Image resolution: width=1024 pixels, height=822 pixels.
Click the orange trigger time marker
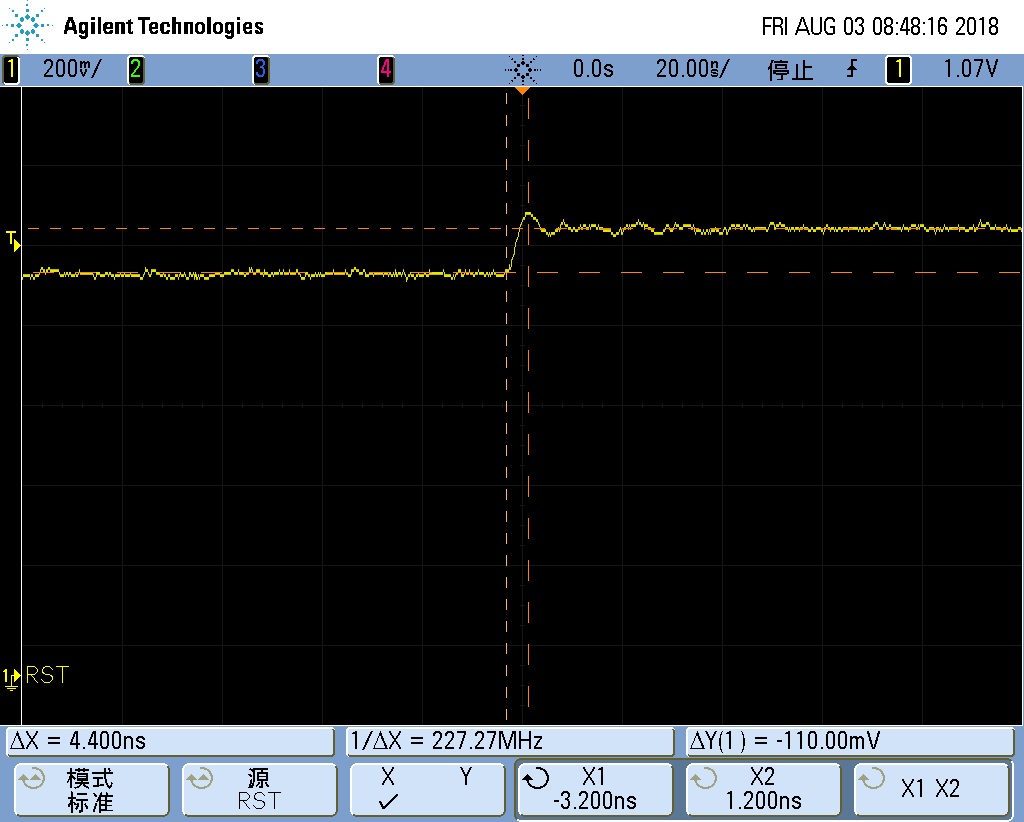pyautogui.click(x=522, y=90)
